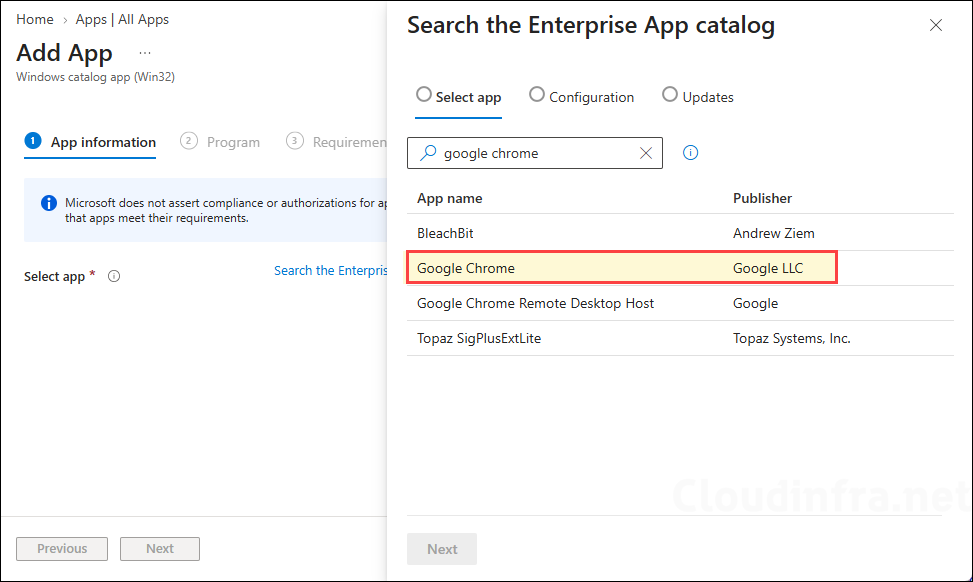Click Next button in Add App pane
This screenshot has width=973, height=582.
point(160,548)
